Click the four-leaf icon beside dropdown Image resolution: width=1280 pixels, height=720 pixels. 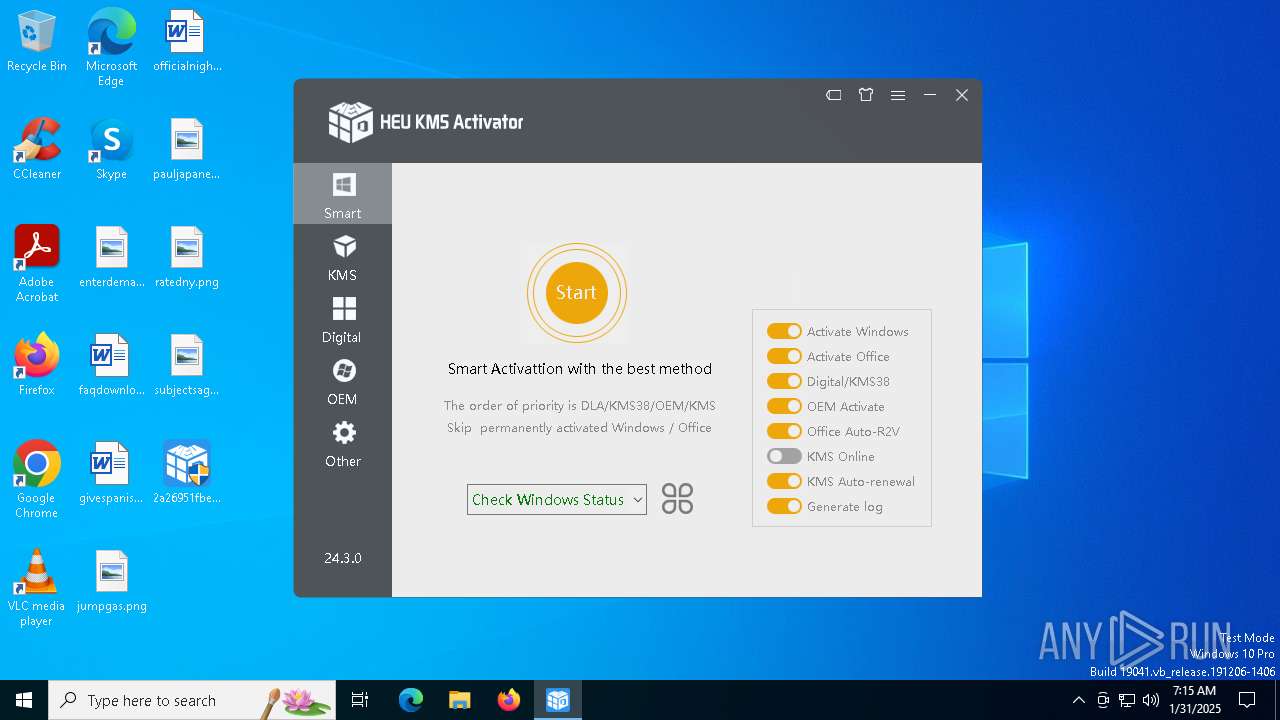[677, 499]
